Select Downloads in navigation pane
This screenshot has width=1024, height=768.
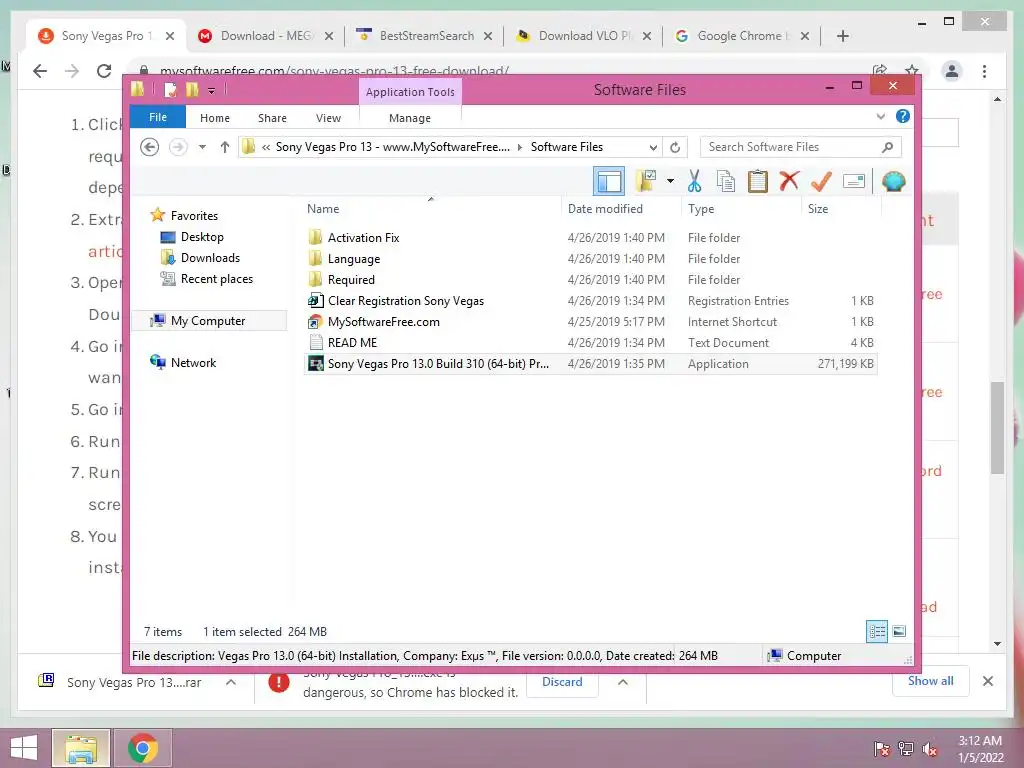point(210,257)
